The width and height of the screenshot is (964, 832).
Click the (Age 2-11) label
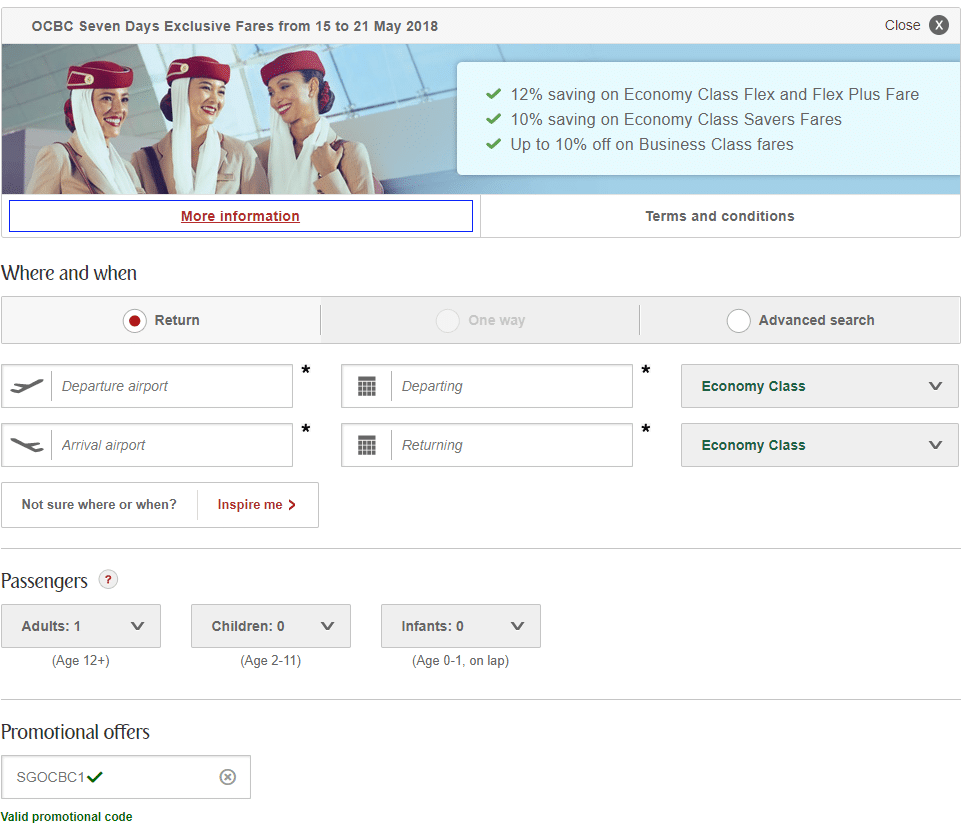[271, 660]
